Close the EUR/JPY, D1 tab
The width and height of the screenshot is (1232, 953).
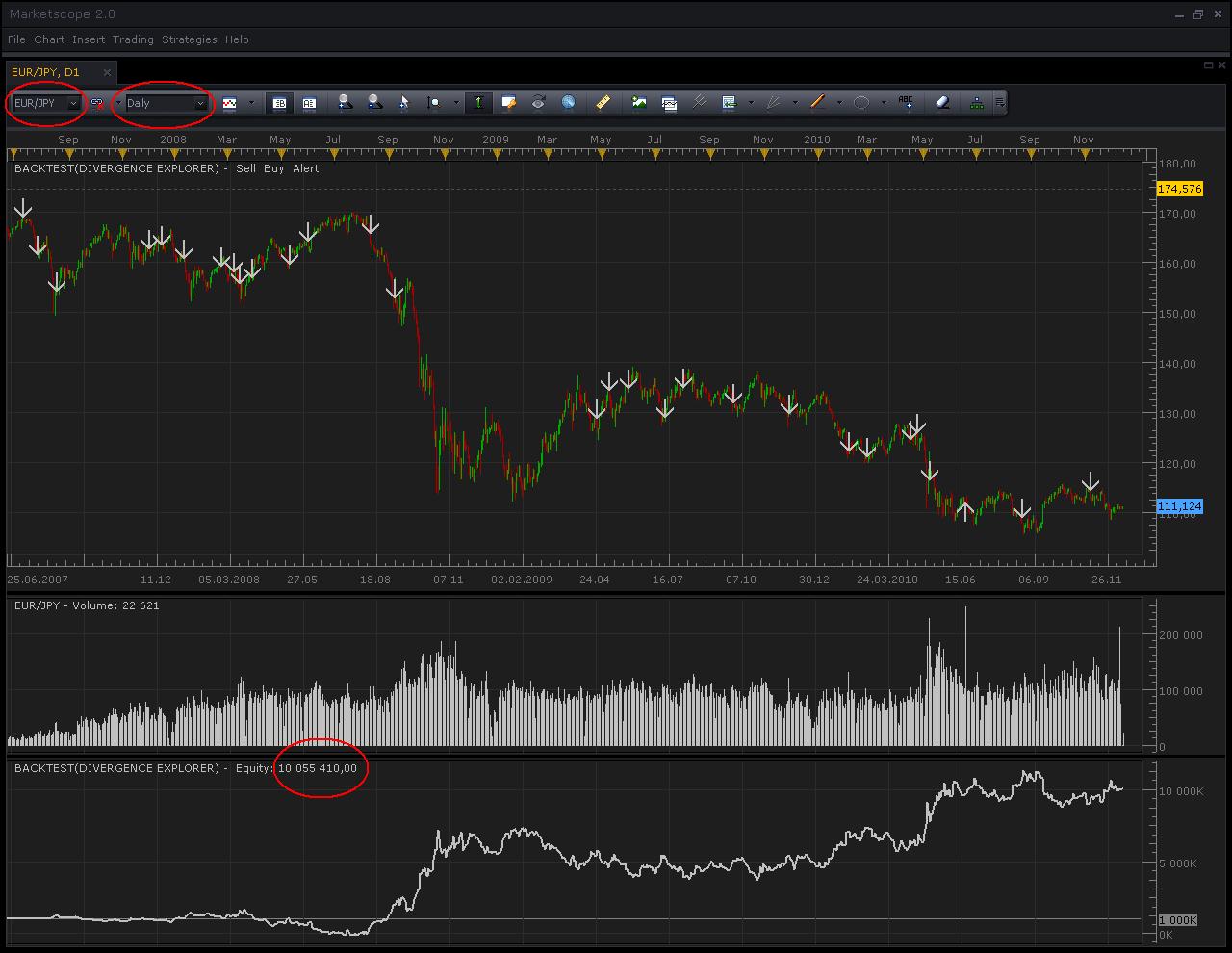(x=107, y=72)
